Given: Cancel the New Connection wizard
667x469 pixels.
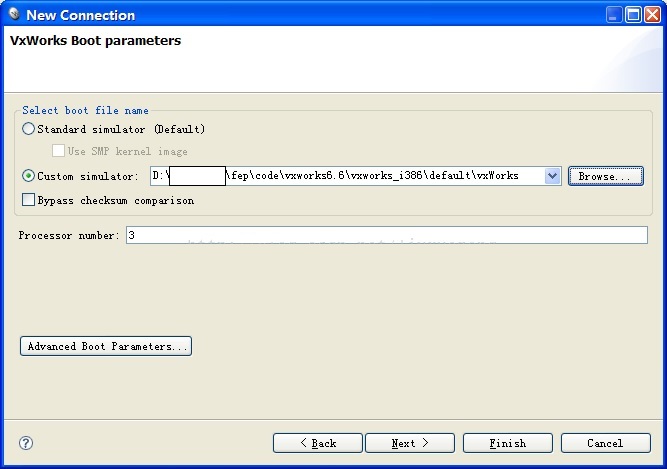Looking at the screenshot, I should tap(606, 443).
